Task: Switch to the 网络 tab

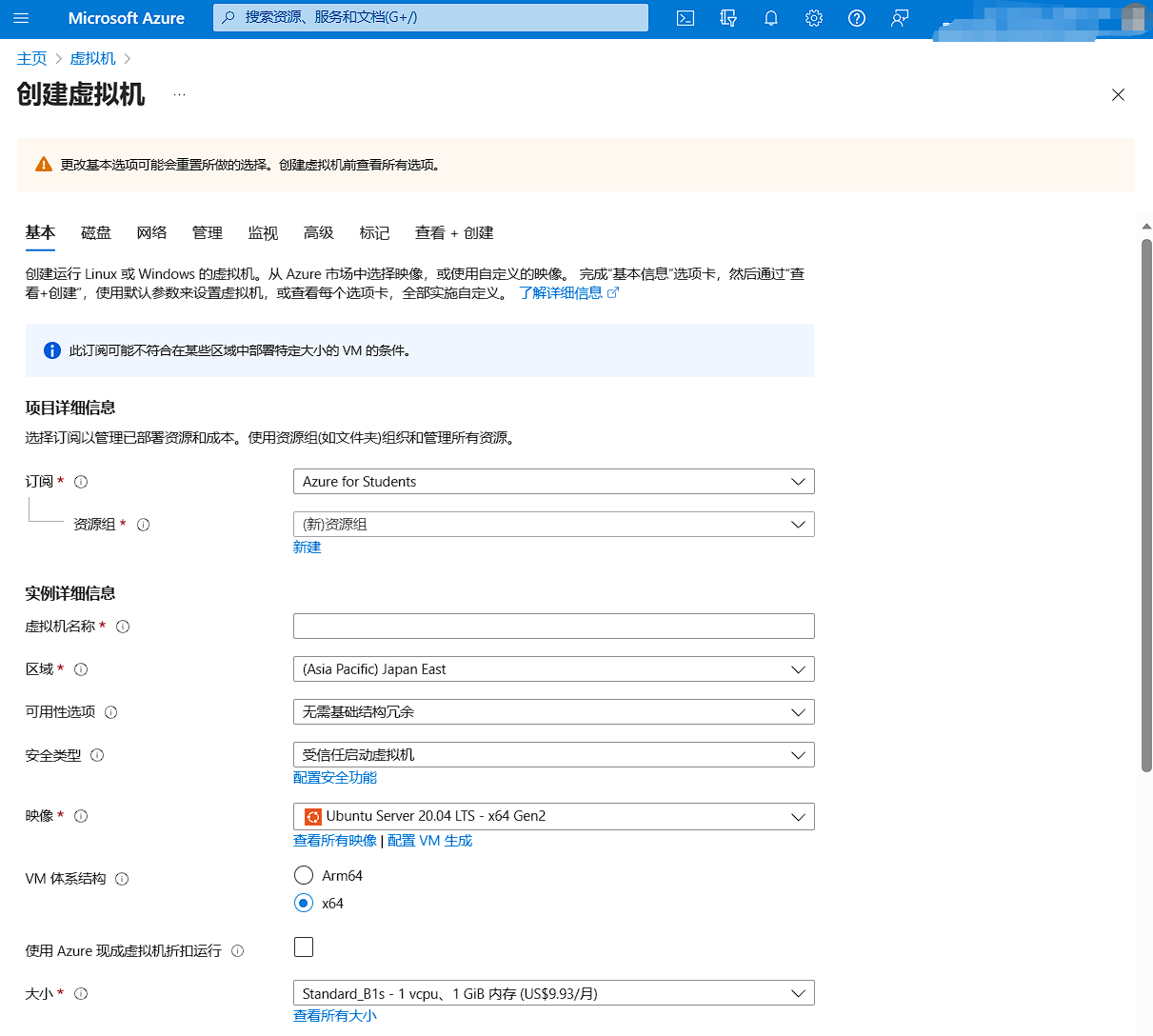Action: coord(151,232)
